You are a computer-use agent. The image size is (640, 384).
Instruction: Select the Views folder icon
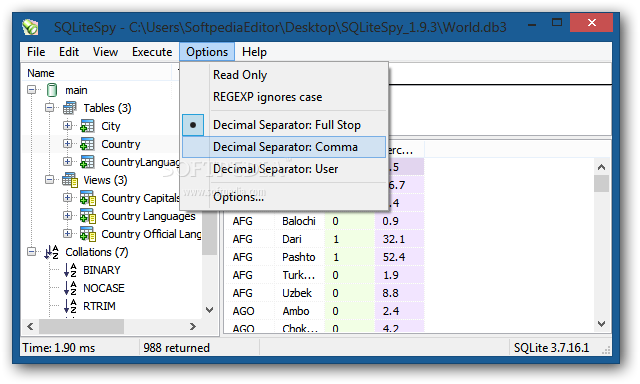(70, 180)
